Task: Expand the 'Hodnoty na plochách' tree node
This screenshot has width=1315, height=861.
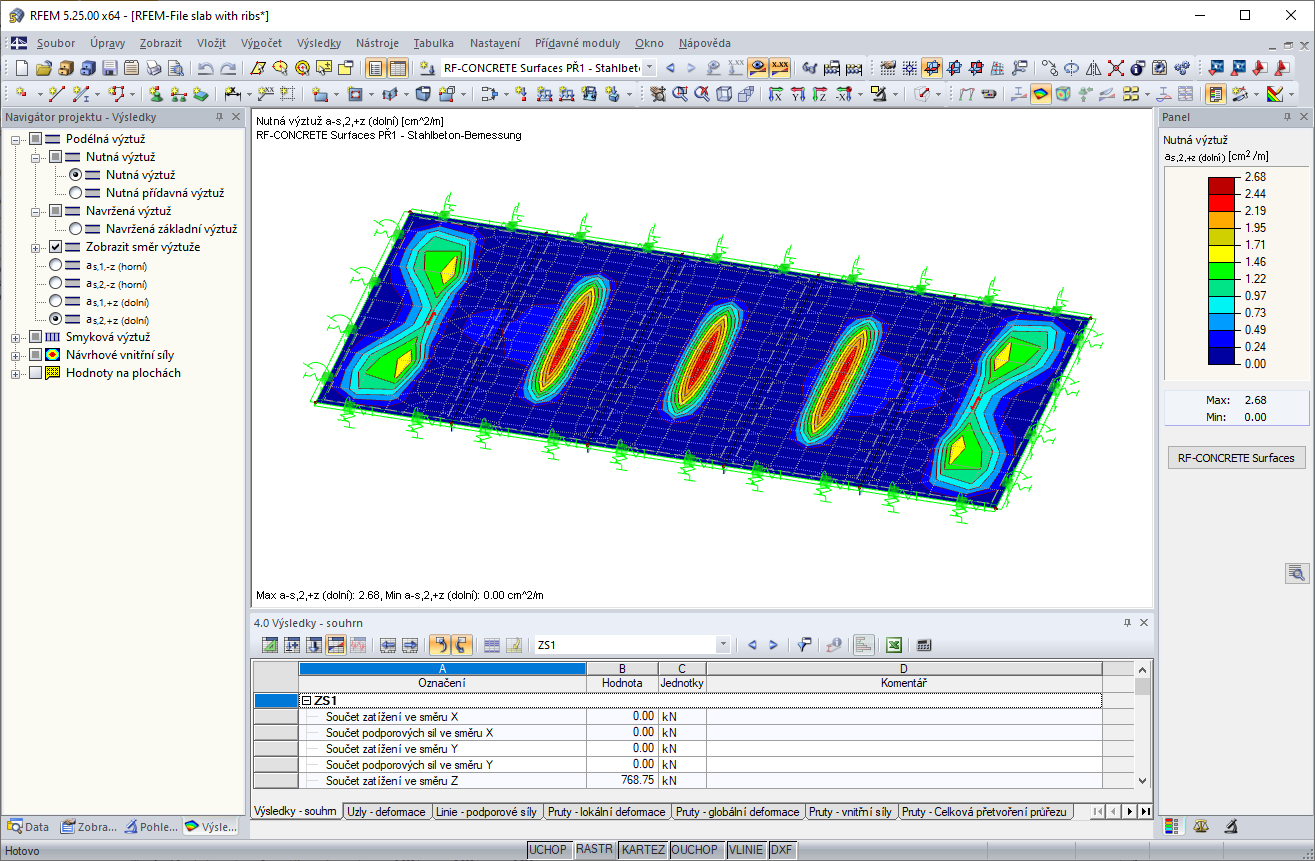Action: [x=16, y=373]
